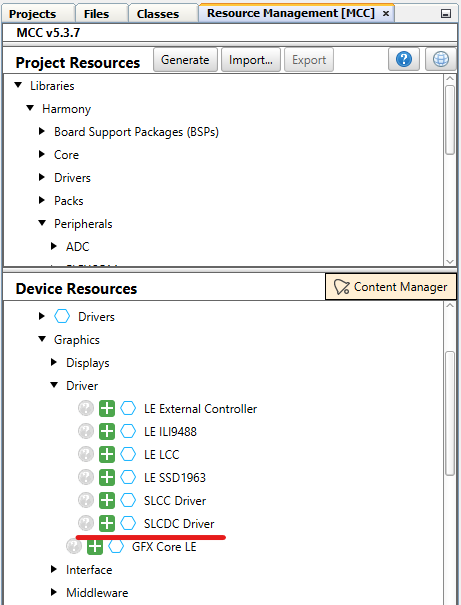This screenshot has height=605, width=461.
Task: Open help for SLCC Driver
Action: pyautogui.click(x=86, y=500)
